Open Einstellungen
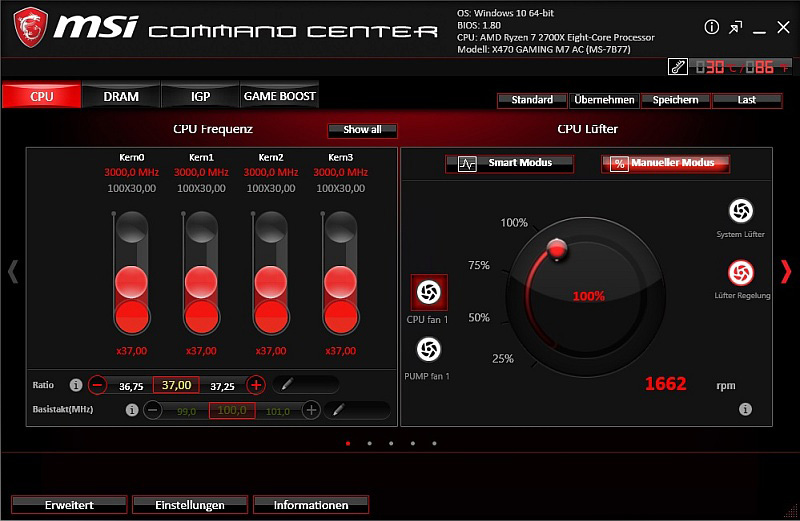Image resolution: width=800 pixels, height=521 pixels. point(190,505)
